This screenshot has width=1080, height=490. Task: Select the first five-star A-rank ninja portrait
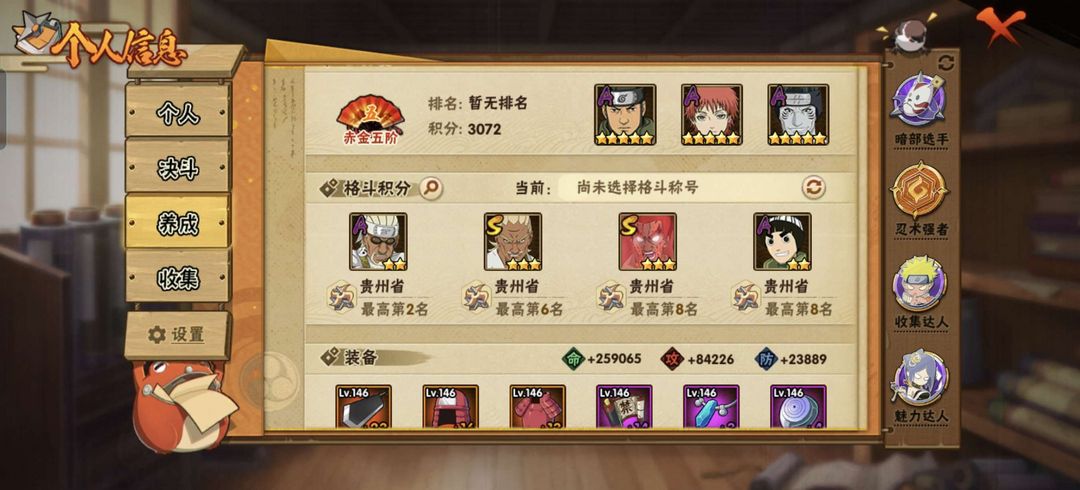click(x=625, y=114)
